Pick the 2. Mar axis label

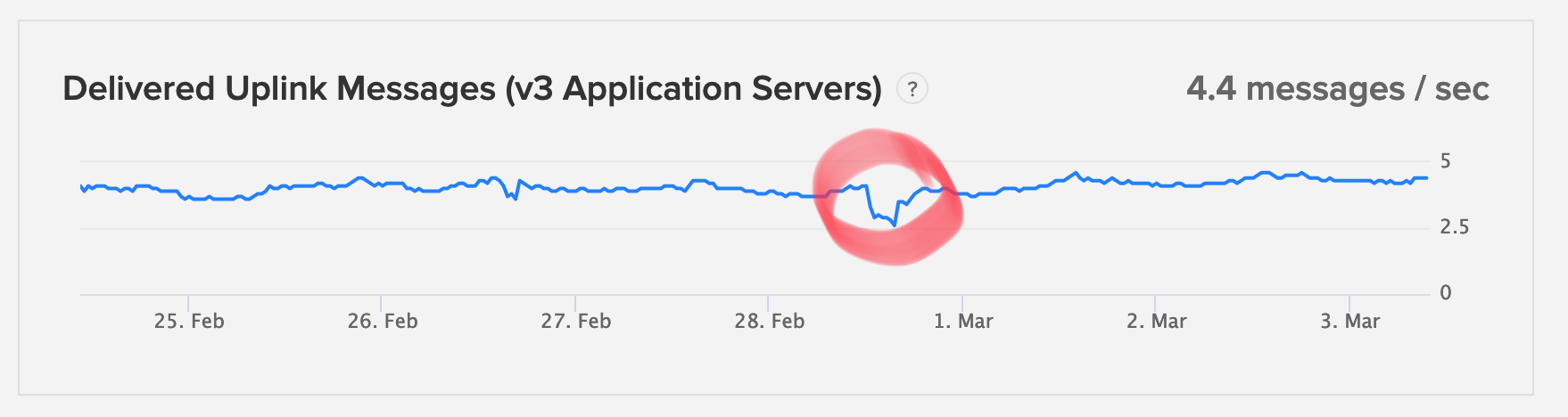coord(1157,321)
